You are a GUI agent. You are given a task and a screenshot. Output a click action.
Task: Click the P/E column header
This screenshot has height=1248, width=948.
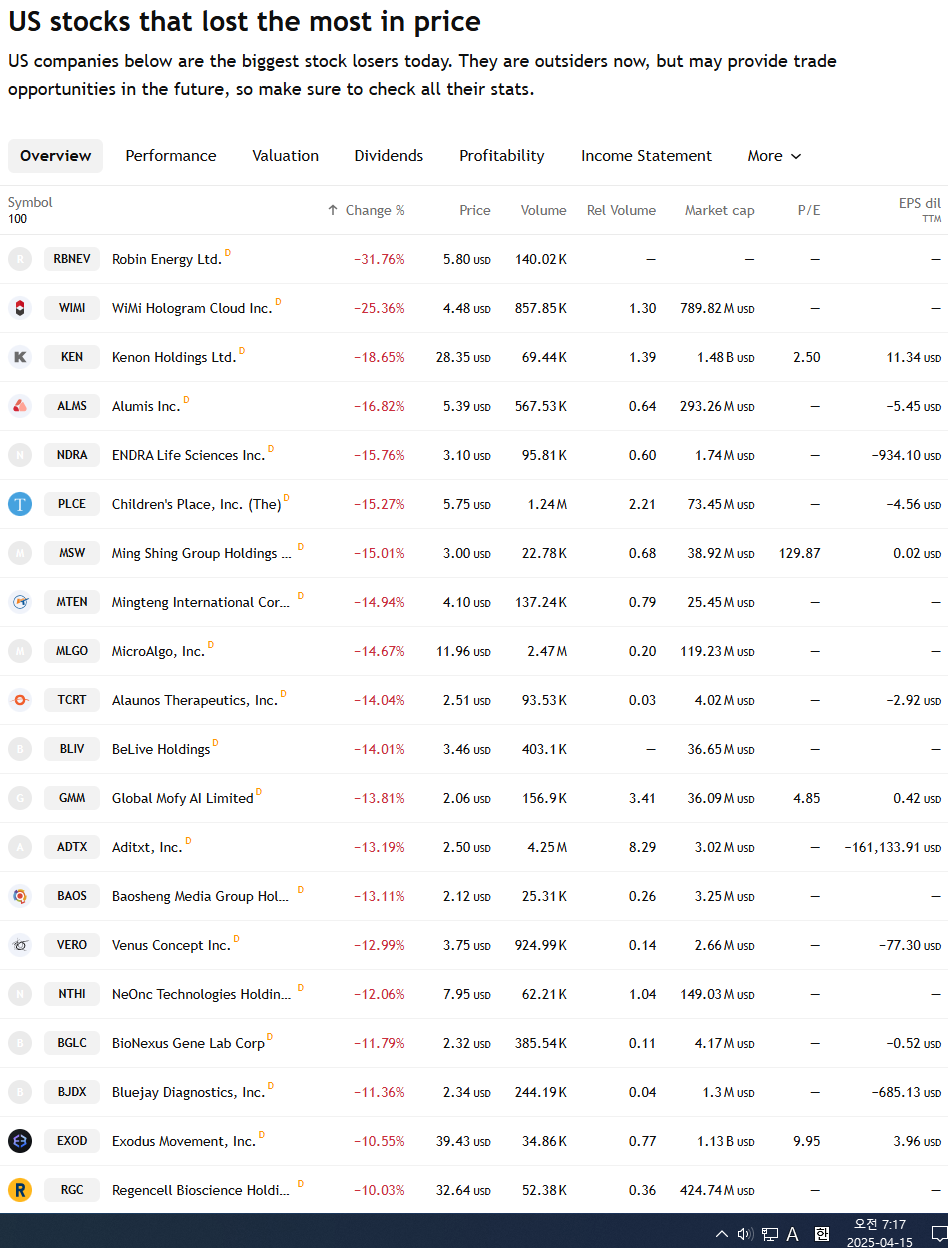click(x=808, y=210)
